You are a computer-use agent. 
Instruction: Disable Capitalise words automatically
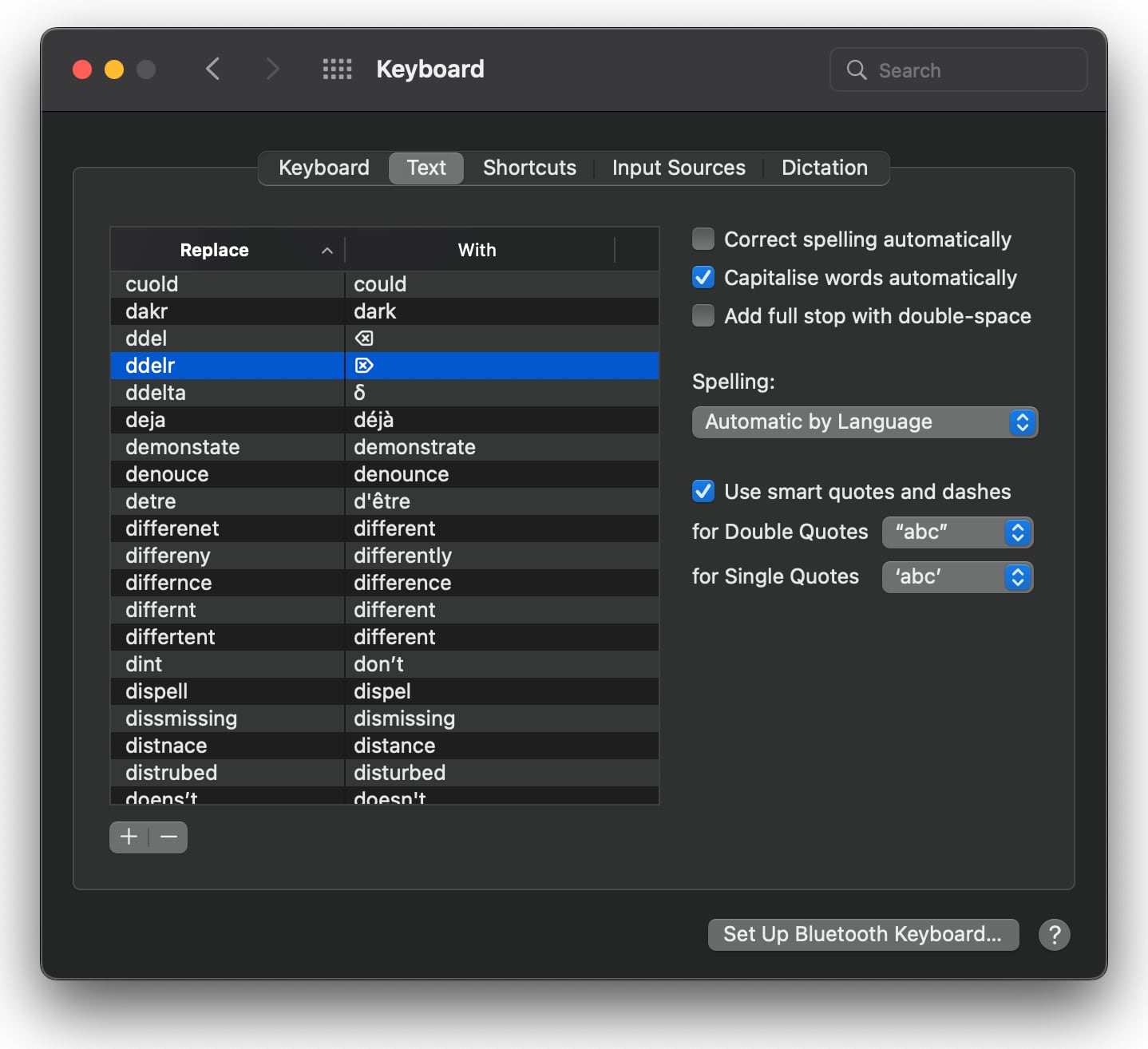[x=703, y=278]
